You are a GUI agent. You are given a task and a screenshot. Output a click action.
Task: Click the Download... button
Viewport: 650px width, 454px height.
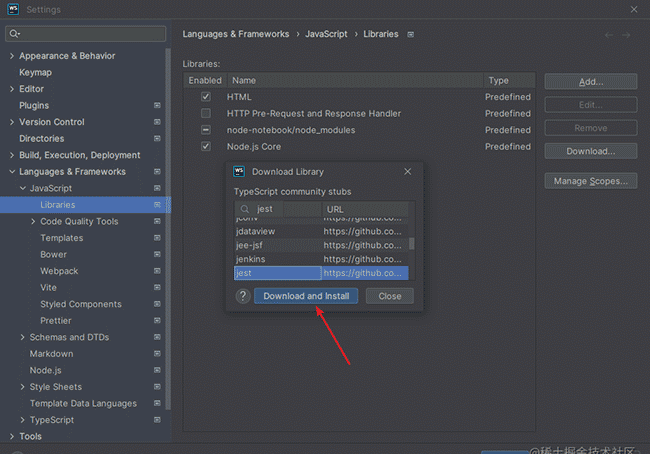click(591, 151)
